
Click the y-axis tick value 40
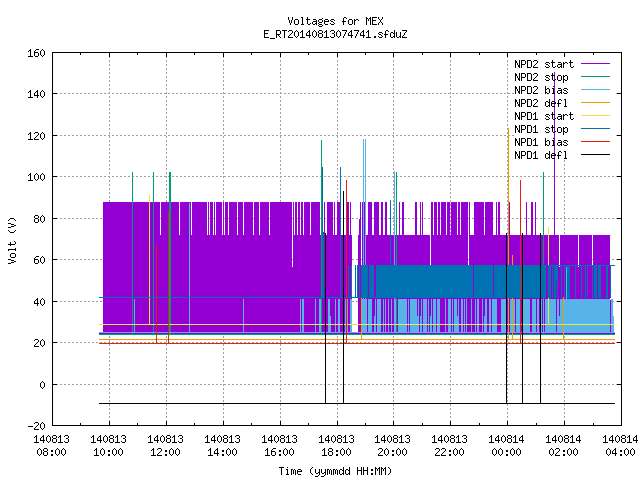coord(39,302)
